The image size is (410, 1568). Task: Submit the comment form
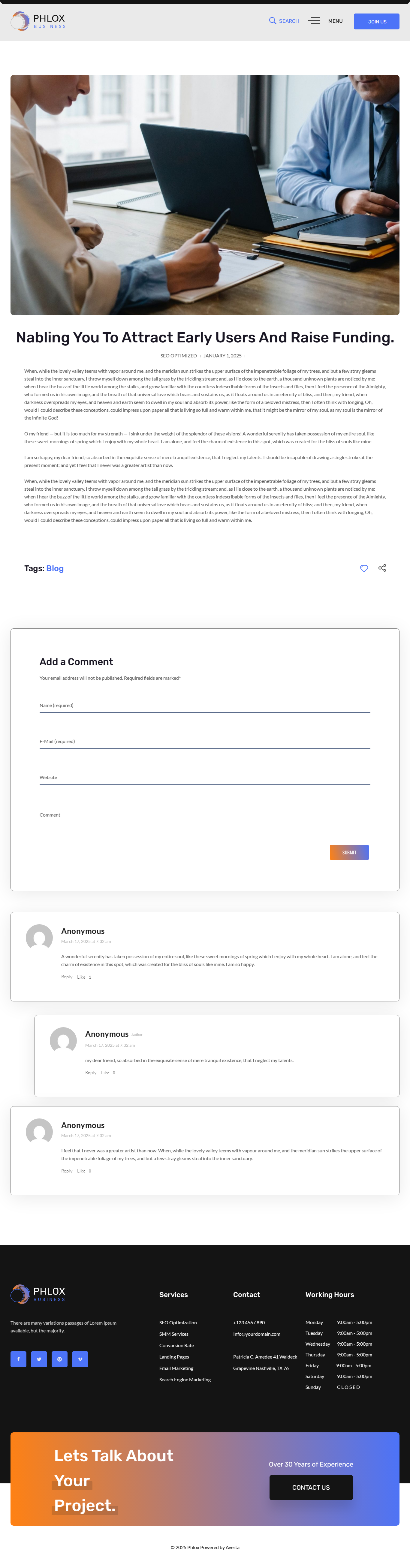click(349, 852)
